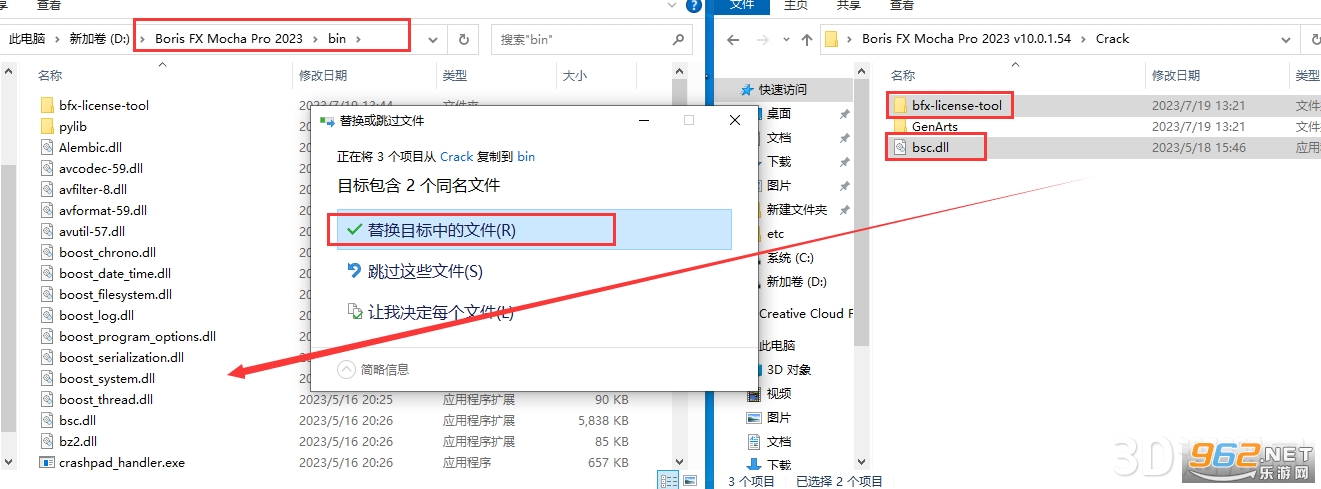Click the Alembic.dll file icon

pyautogui.click(x=47, y=147)
